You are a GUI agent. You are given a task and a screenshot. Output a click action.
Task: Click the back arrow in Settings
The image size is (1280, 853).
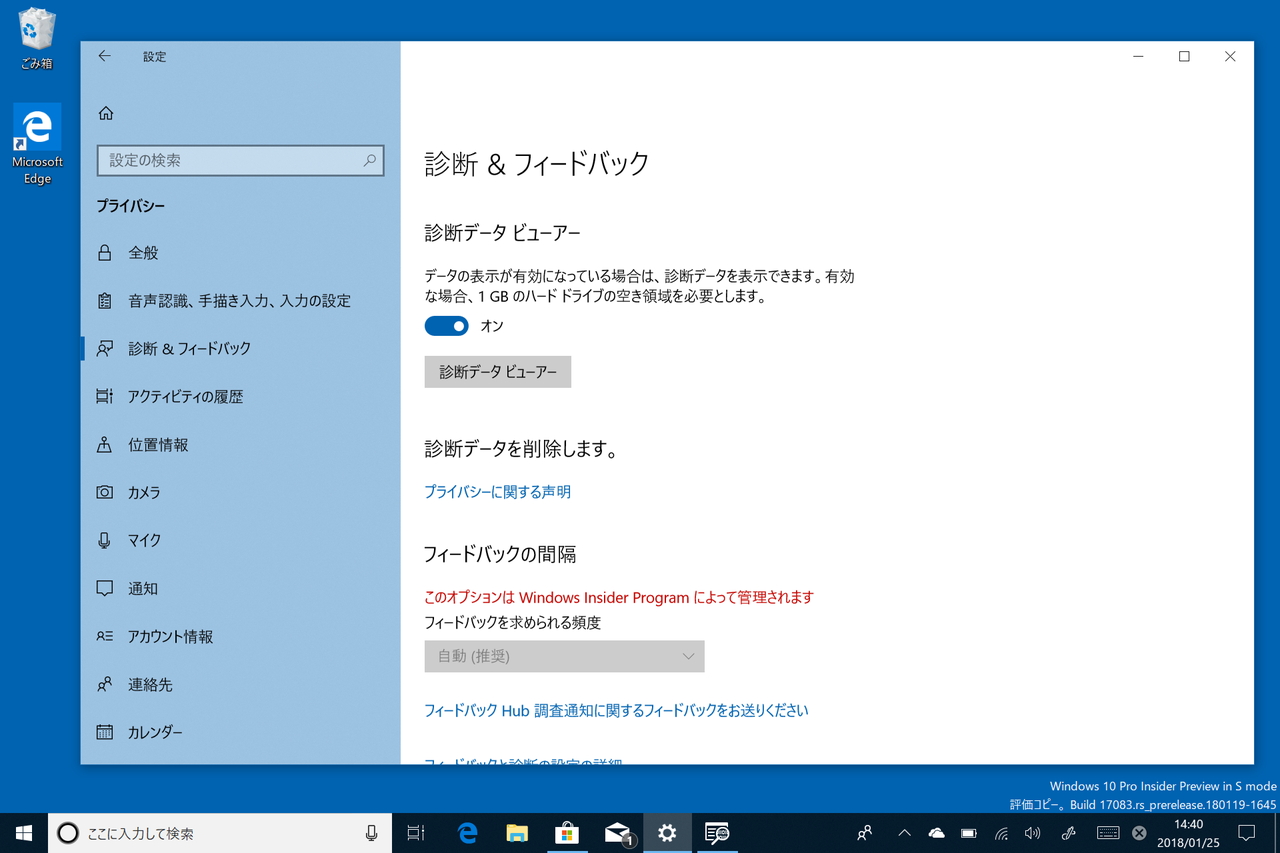tap(104, 56)
